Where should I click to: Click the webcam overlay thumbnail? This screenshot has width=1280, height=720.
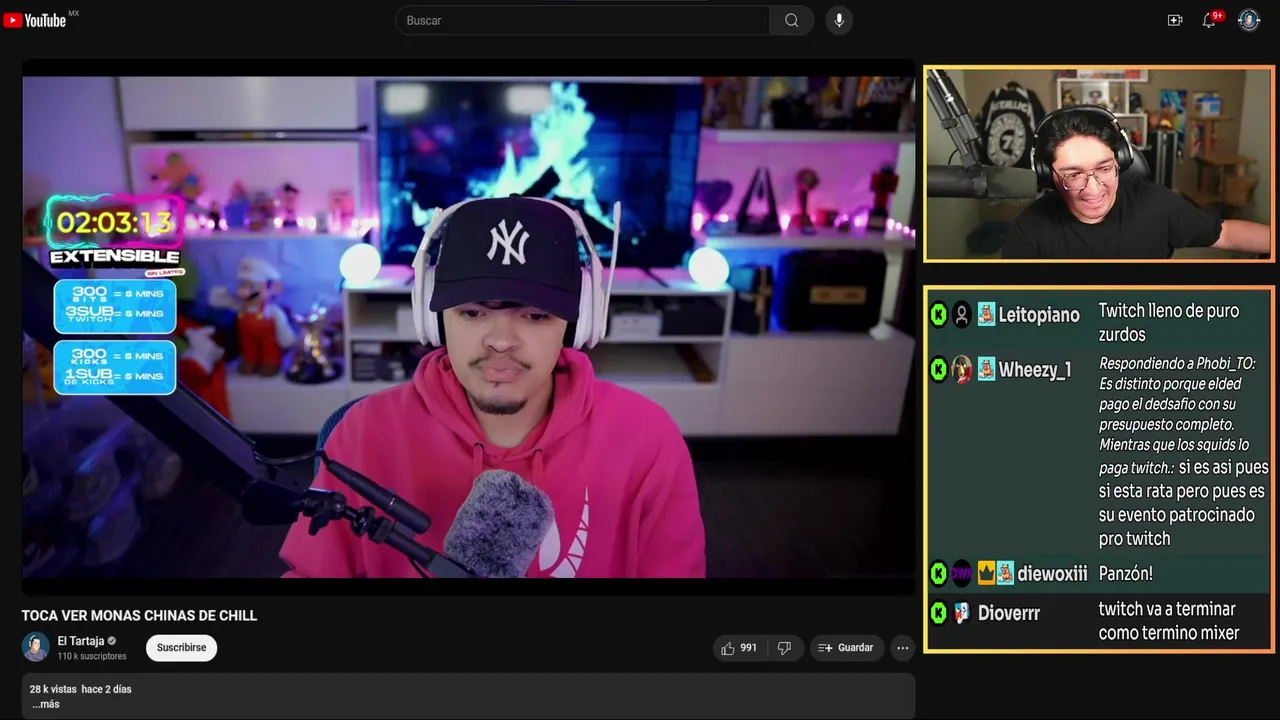point(1099,164)
